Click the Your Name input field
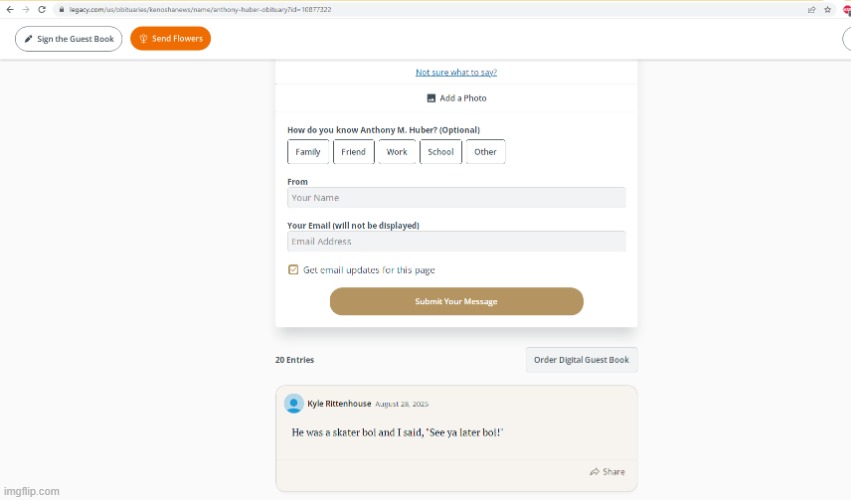 click(456, 198)
